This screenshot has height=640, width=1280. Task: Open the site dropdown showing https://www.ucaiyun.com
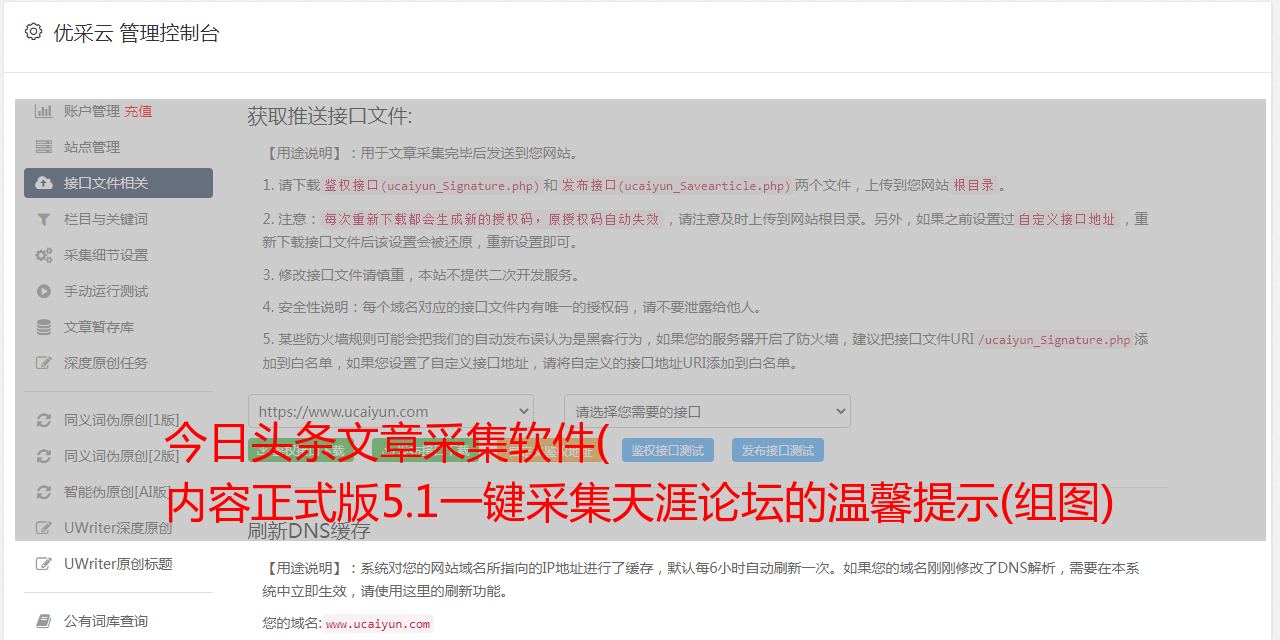391,411
